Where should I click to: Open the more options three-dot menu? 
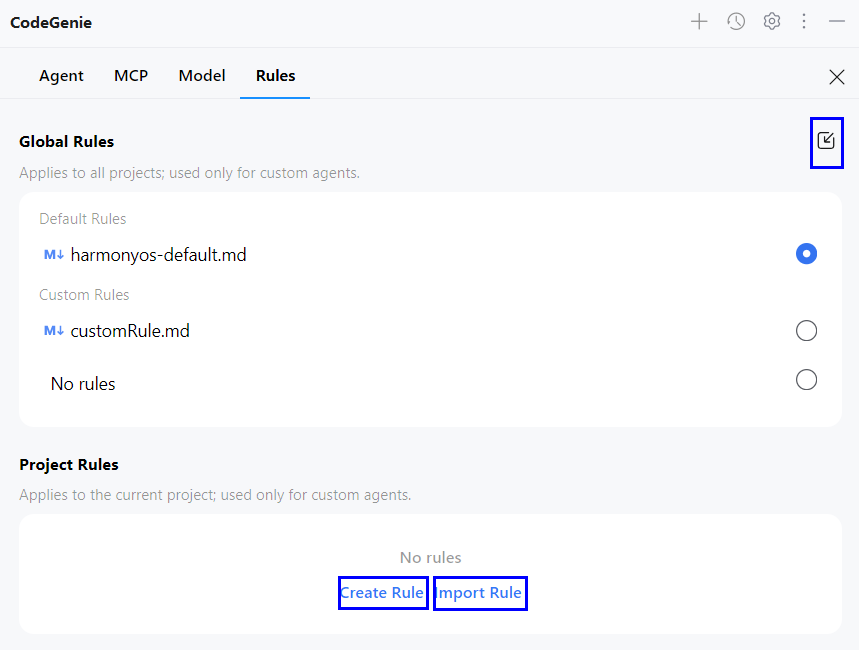tap(804, 21)
